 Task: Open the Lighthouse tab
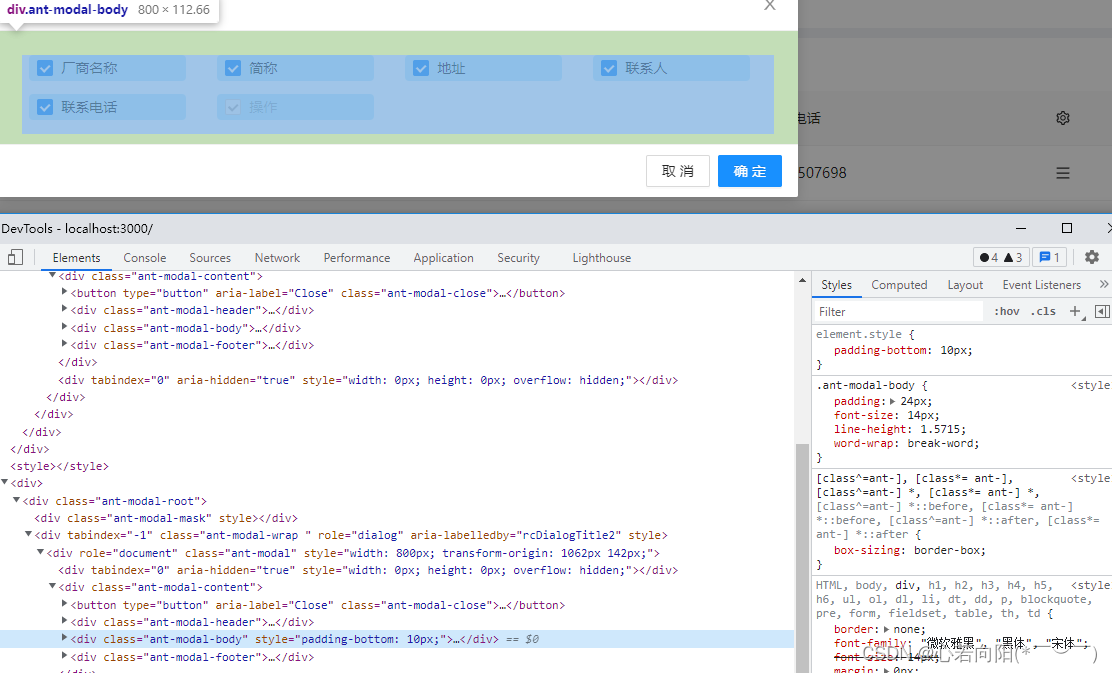pyautogui.click(x=601, y=257)
